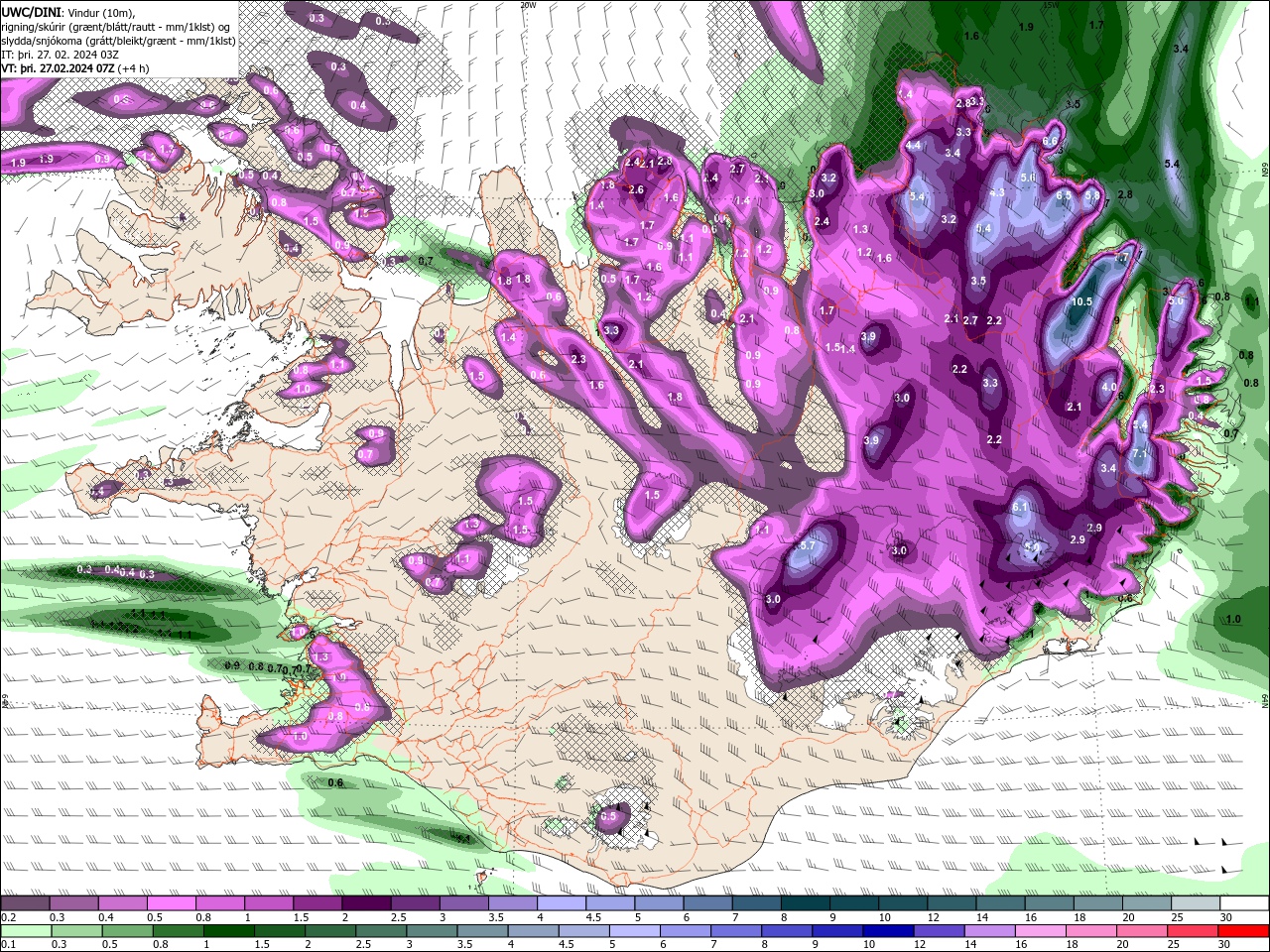The height and width of the screenshot is (952, 1270).
Task: Click the 6.5 precipitation value on the map
Action: [x=1064, y=195]
